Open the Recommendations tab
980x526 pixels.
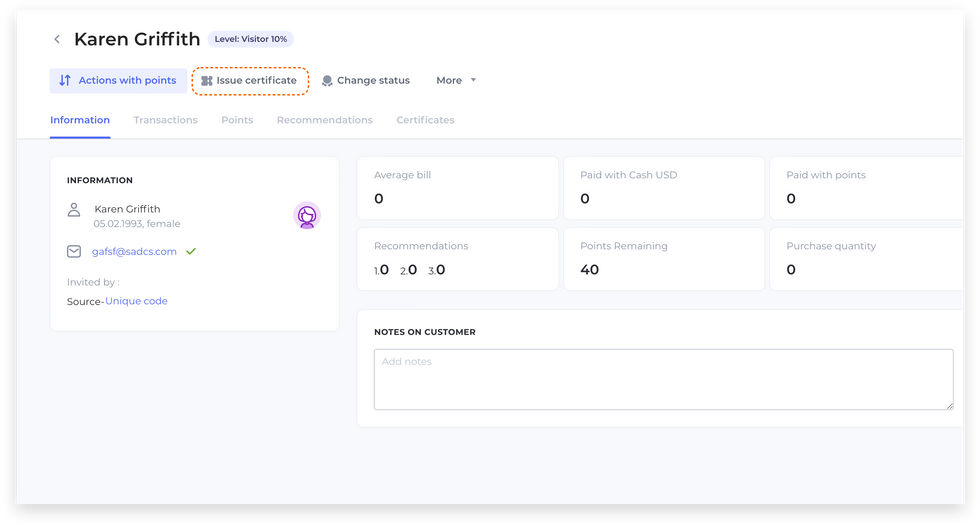point(324,120)
